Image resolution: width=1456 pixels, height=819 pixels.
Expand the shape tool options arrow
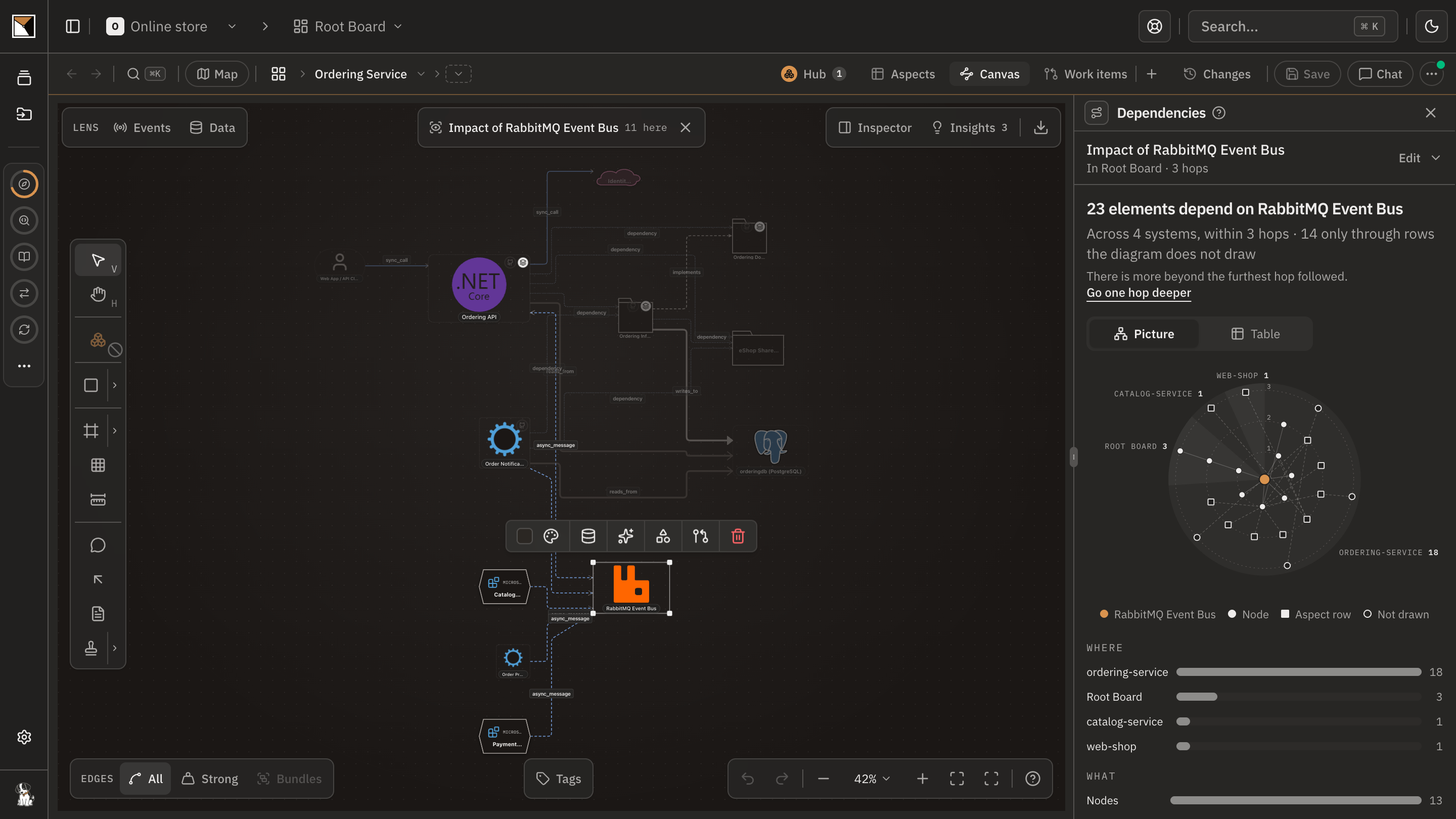(x=115, y=385)
